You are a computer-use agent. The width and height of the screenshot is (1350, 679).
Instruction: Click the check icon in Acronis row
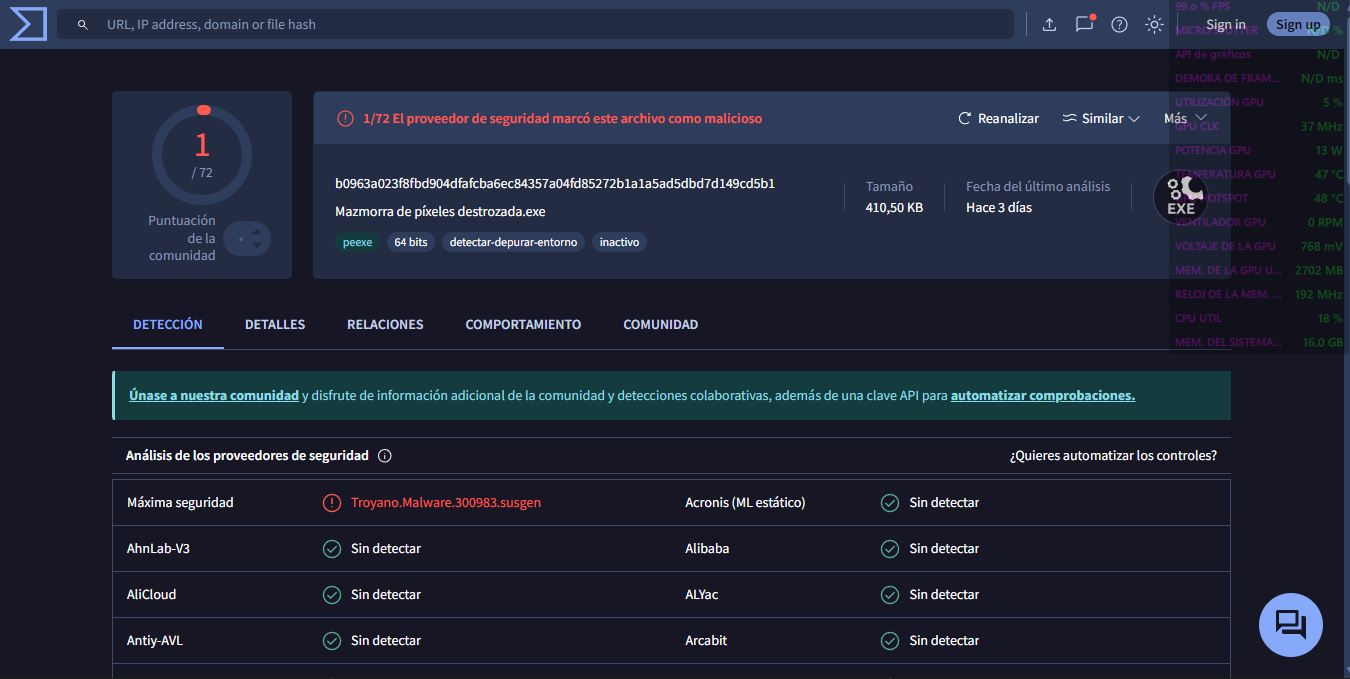[890, 502]
